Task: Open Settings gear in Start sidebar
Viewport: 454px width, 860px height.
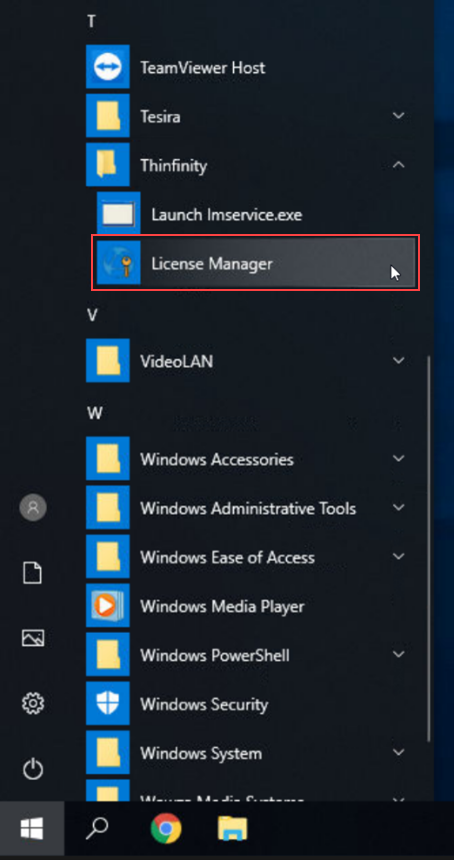Action: click(32, 703)
